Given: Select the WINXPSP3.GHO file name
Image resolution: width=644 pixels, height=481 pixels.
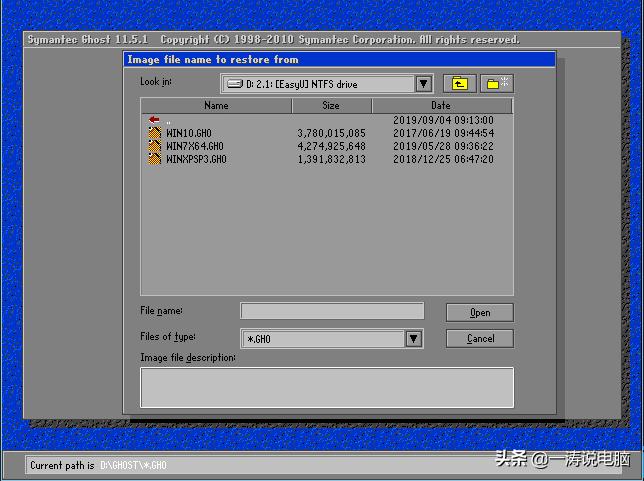Looking at the screenshot, I should coord(196,159).
